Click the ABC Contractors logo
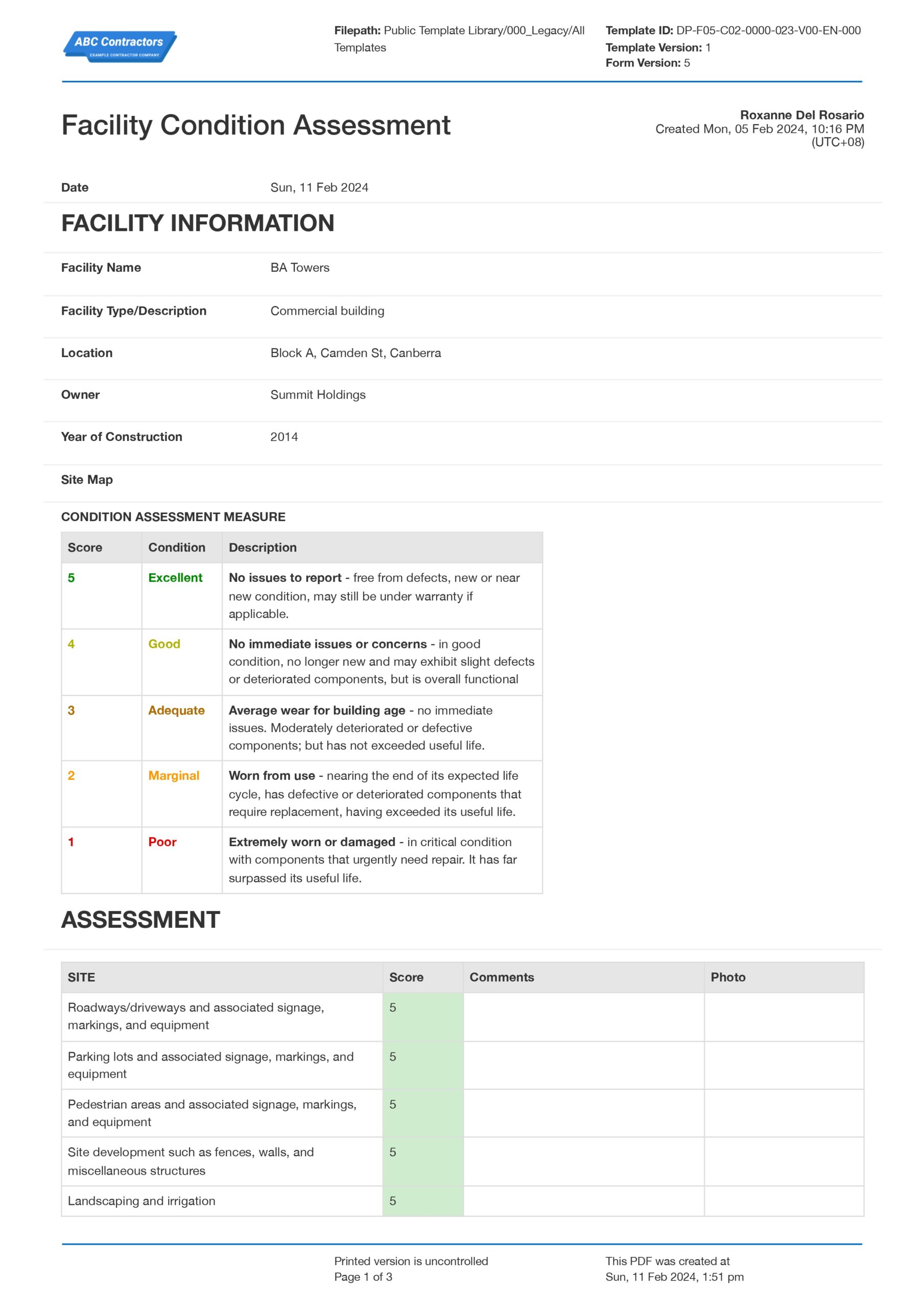 click(x=120, y=46)
